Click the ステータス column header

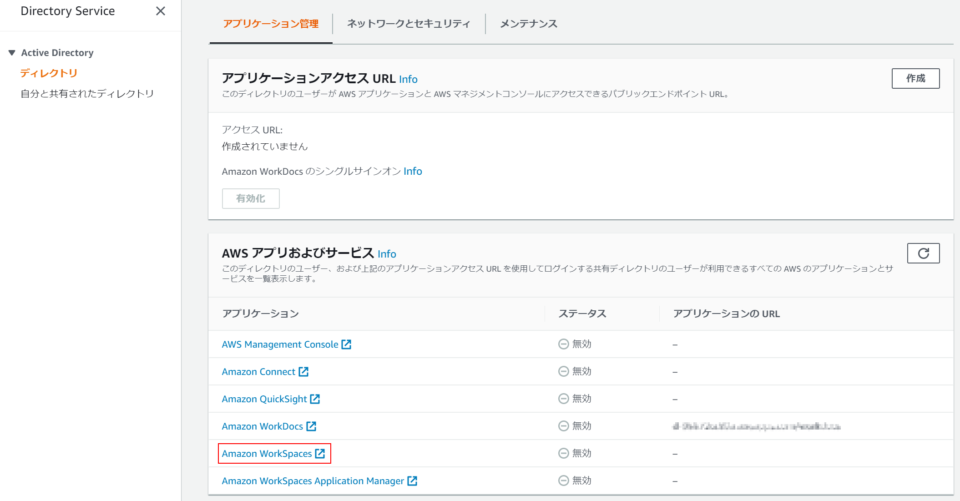(582, 314)
